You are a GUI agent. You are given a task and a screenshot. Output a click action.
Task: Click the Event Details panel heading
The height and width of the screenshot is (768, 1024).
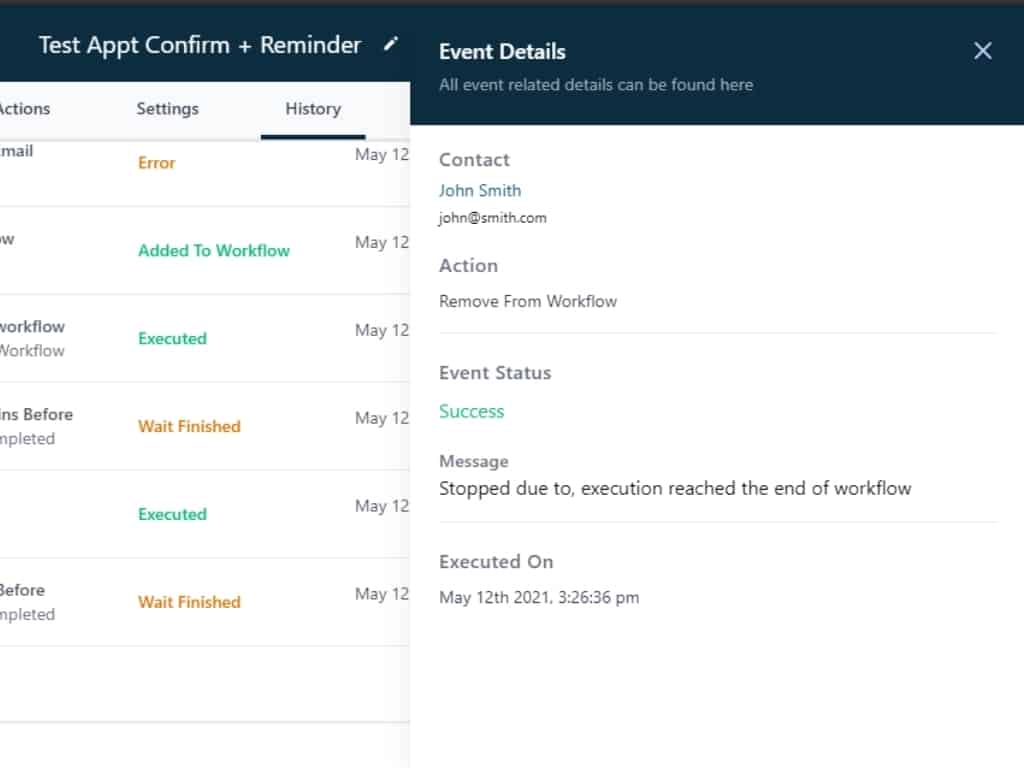pos(502,52)
